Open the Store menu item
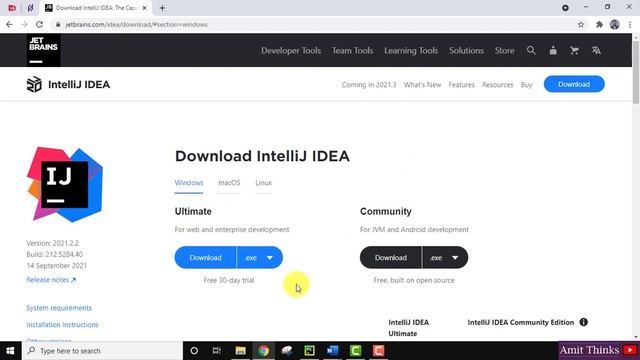640x360 pixels. click(x=504, y=51)
